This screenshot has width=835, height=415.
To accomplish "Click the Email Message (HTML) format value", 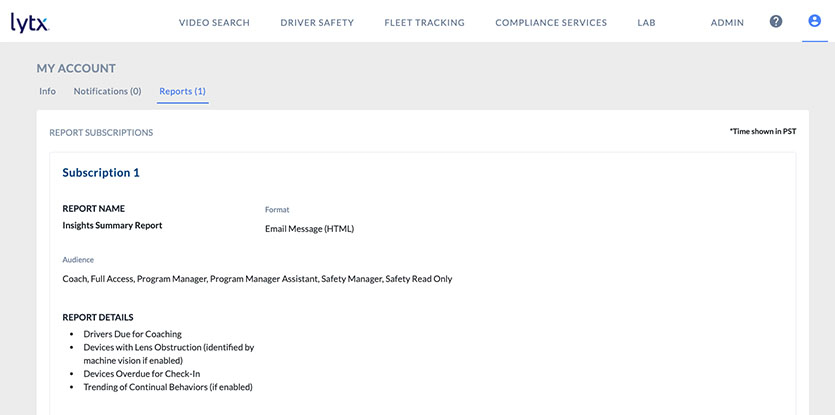I will pyautogui.click(x=309, y=229).
